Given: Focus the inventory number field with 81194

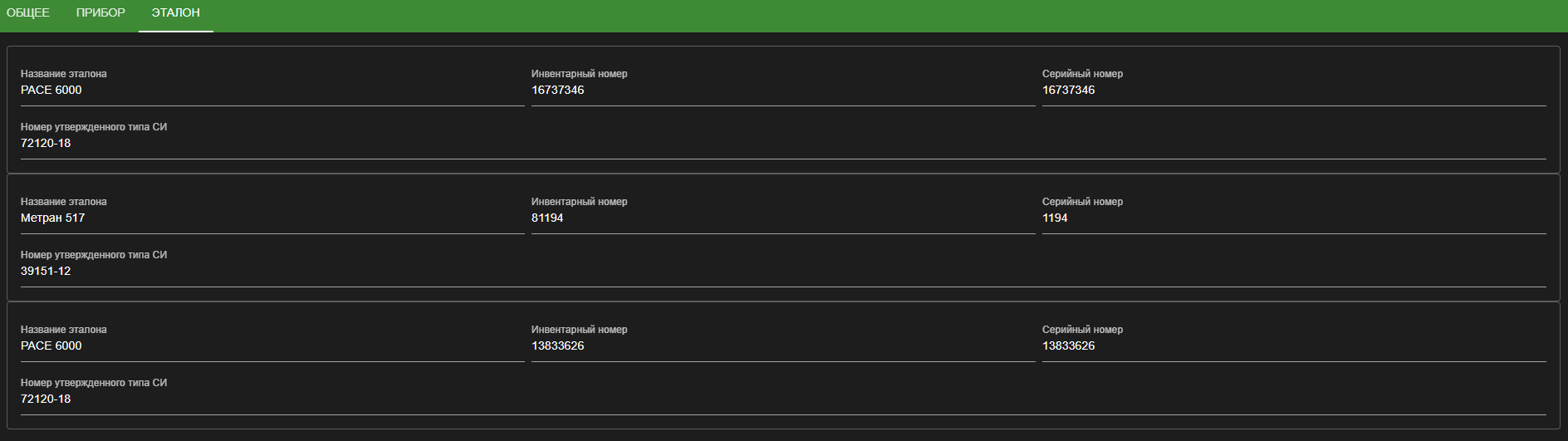Looking at the screenshot, I should [782, 218].
